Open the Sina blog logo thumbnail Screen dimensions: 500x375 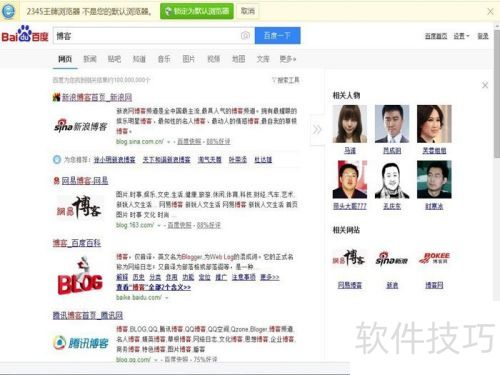81,126
